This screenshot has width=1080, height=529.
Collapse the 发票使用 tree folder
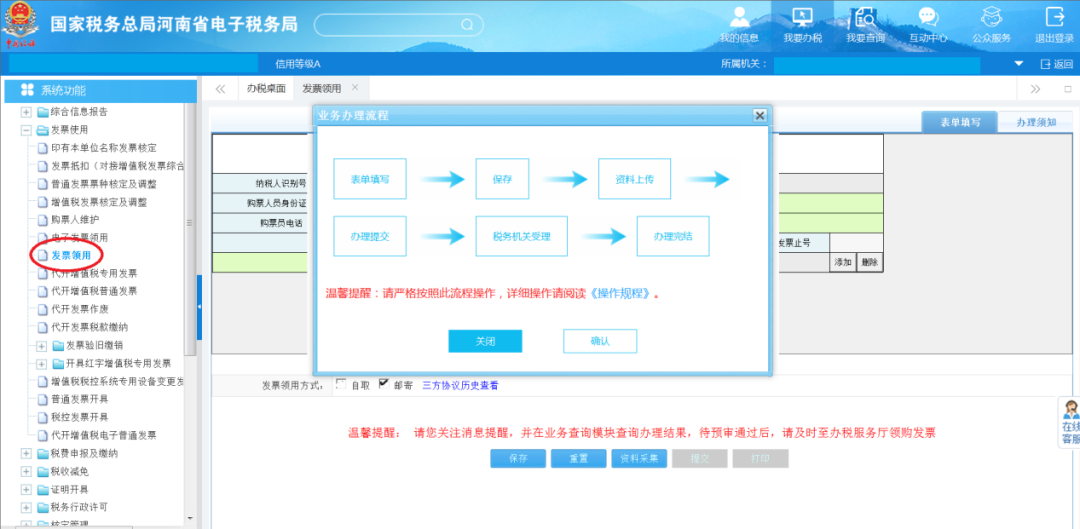coord(27,130)
